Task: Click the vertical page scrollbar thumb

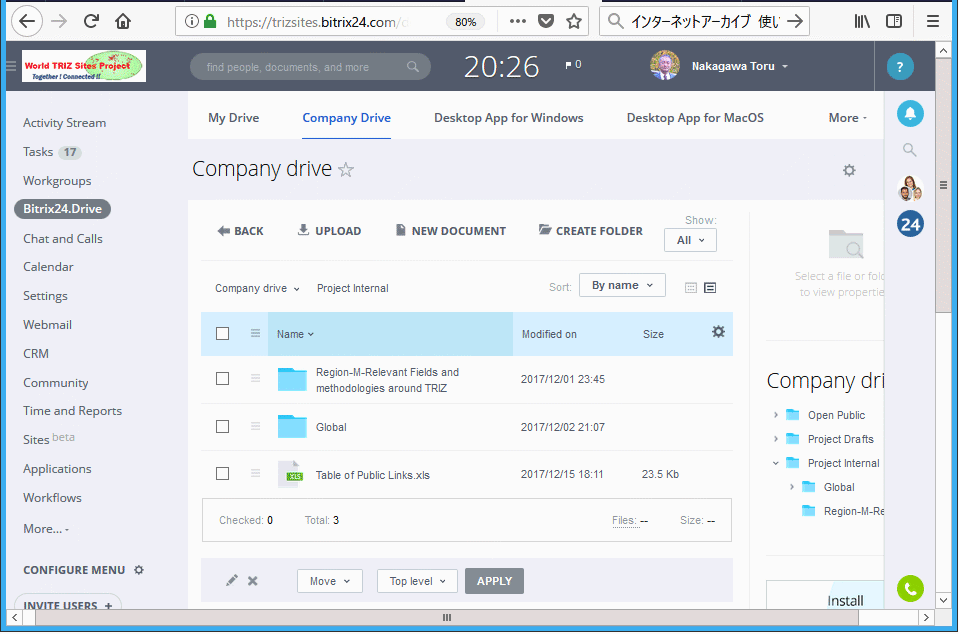Action: pos(942,185)
